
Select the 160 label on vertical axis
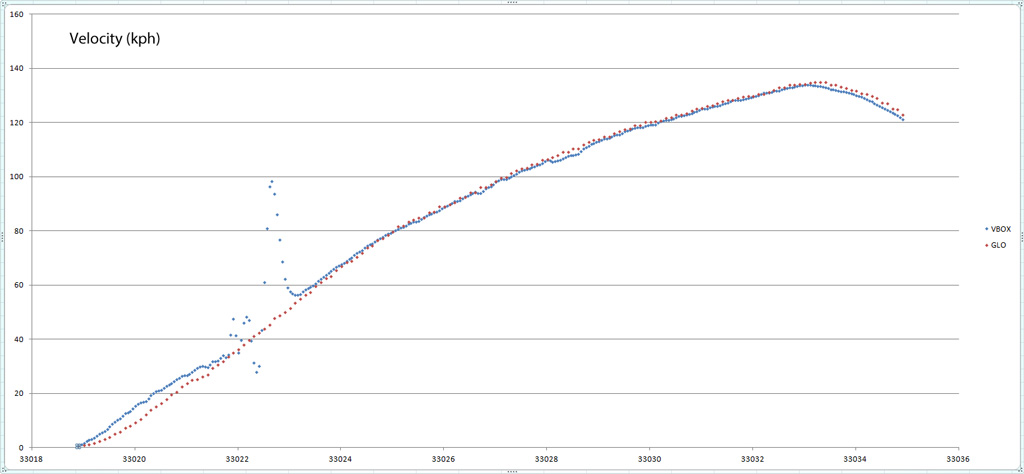pos(17,15)
